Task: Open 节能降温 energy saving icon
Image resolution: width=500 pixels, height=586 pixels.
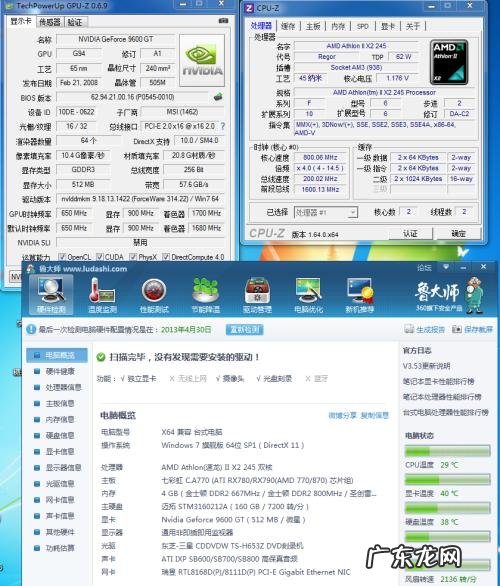Action: [x=206, y=295]
